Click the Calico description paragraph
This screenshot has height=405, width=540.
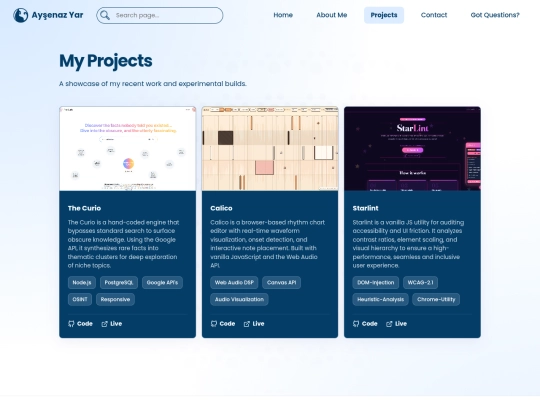tap(268, 244)
